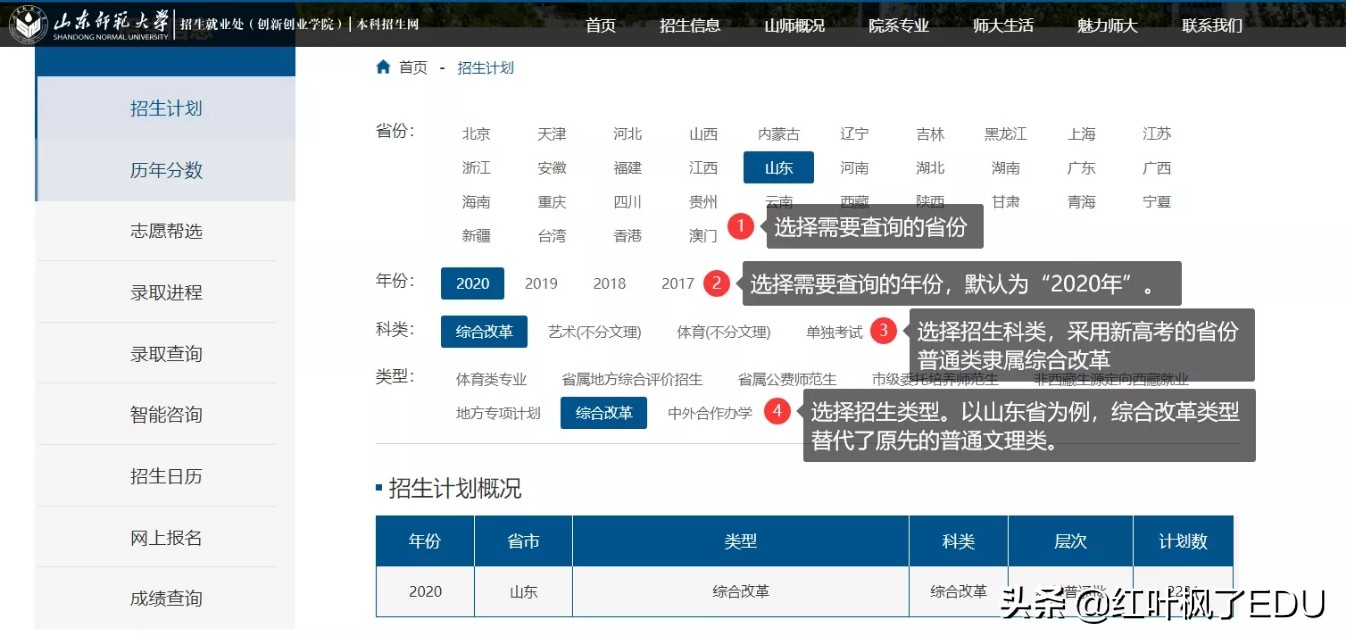The height and width of the screenshot is (640, 1346).
Task: Open the 院系专业 menu
Action: 898,26
